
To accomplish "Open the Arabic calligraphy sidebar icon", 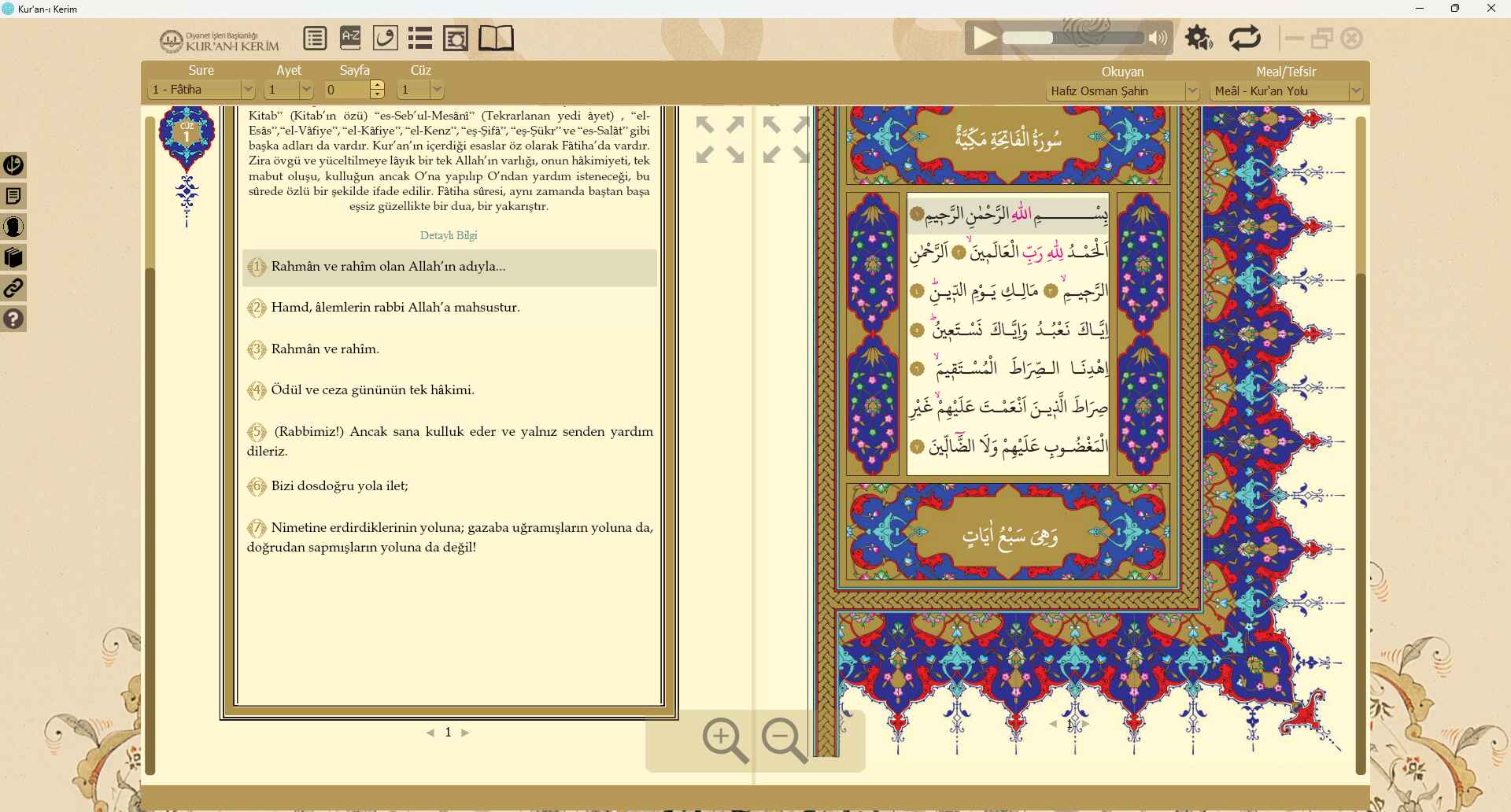I will (x=13, y=164).
